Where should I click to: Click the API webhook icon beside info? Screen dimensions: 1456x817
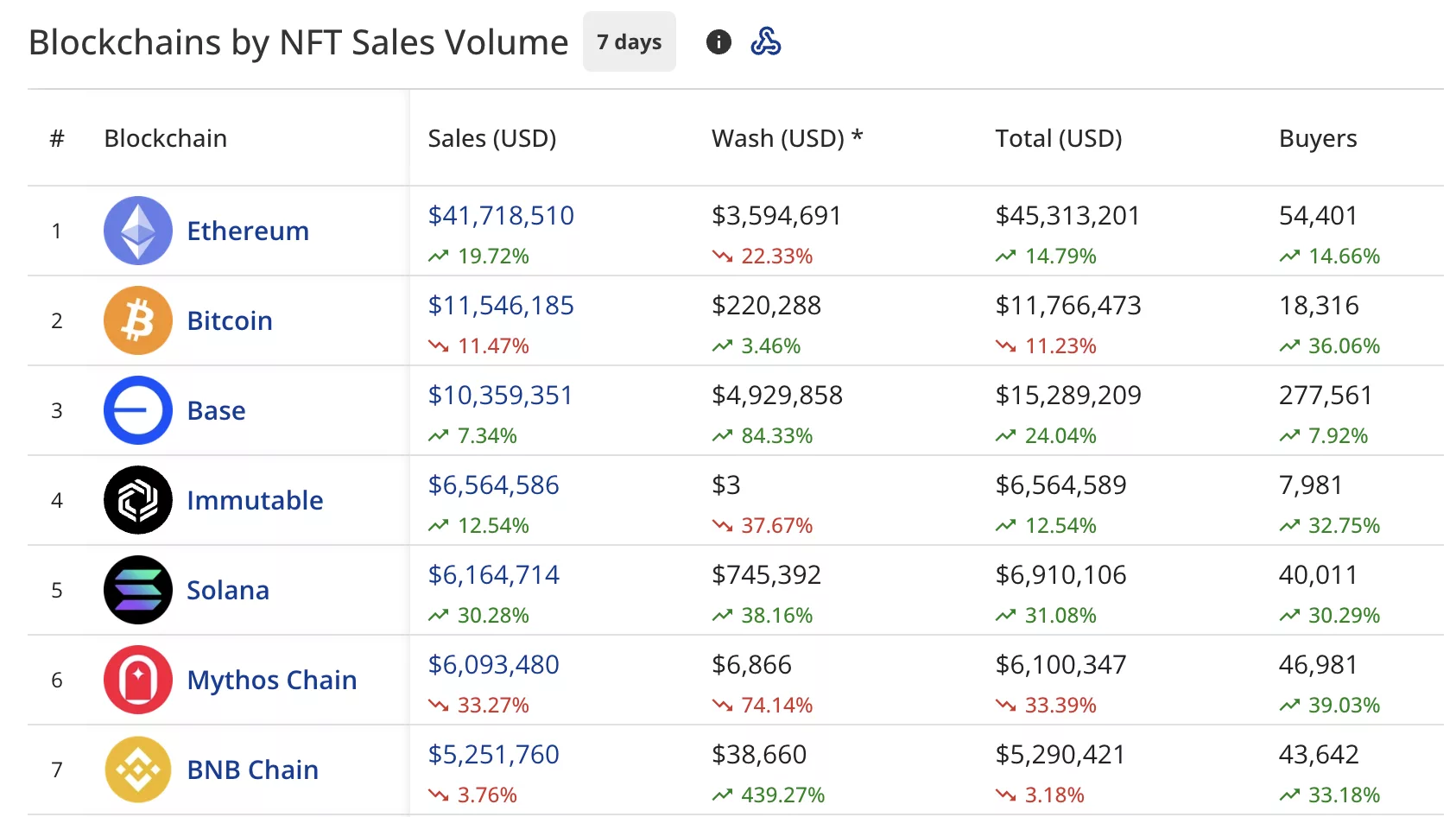coord(767,41)
